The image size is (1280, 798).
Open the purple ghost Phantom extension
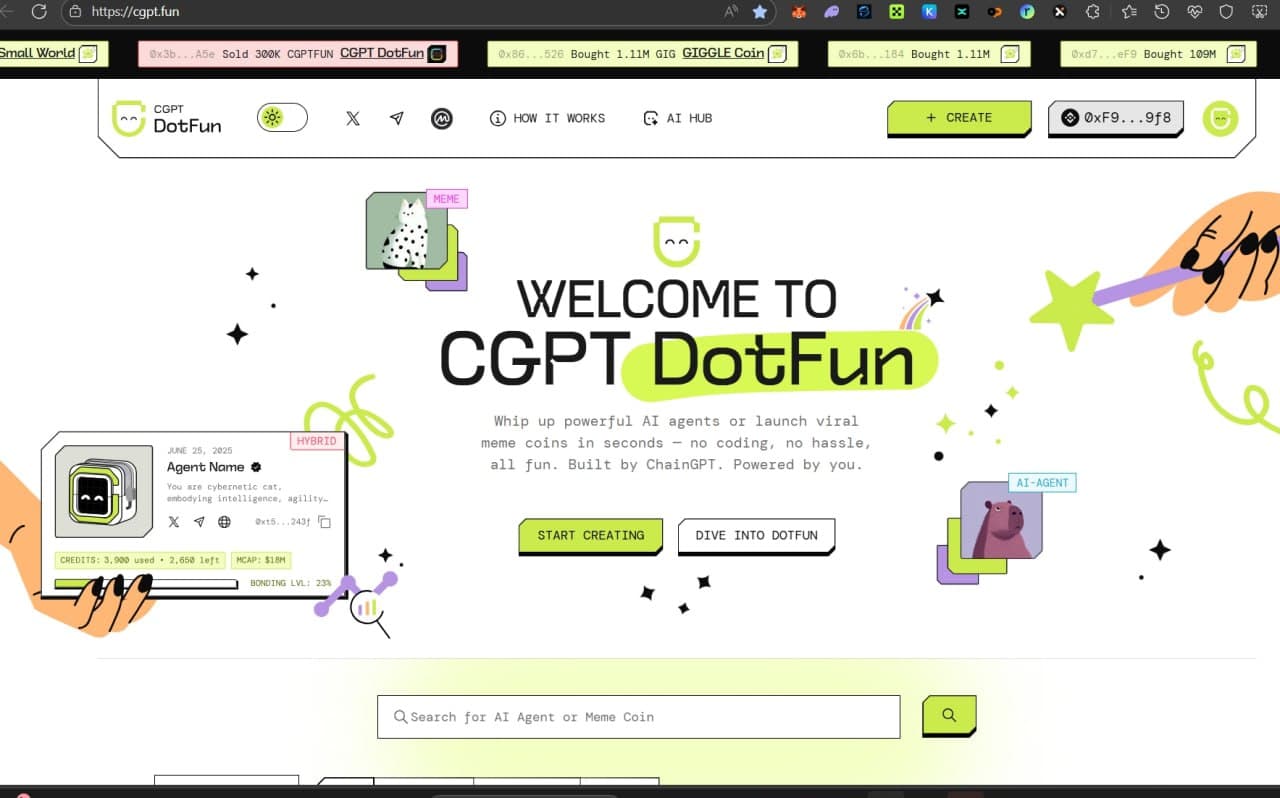[x=832, y=12]
